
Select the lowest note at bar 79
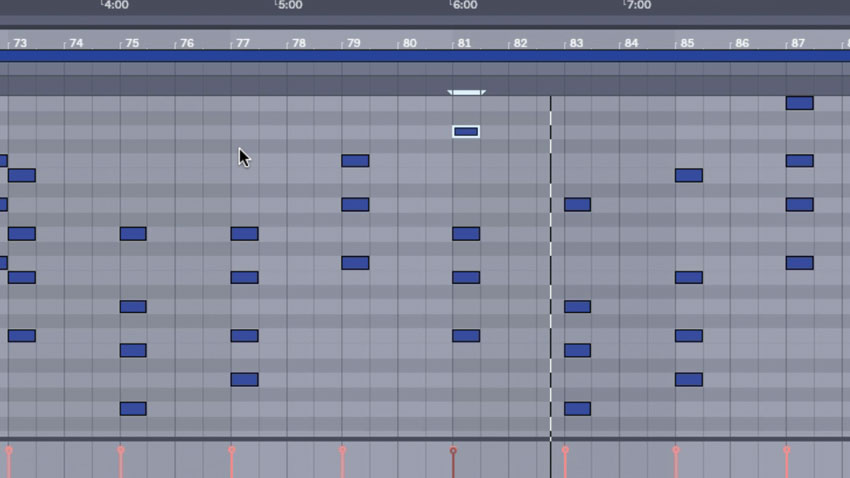(355, 263)
